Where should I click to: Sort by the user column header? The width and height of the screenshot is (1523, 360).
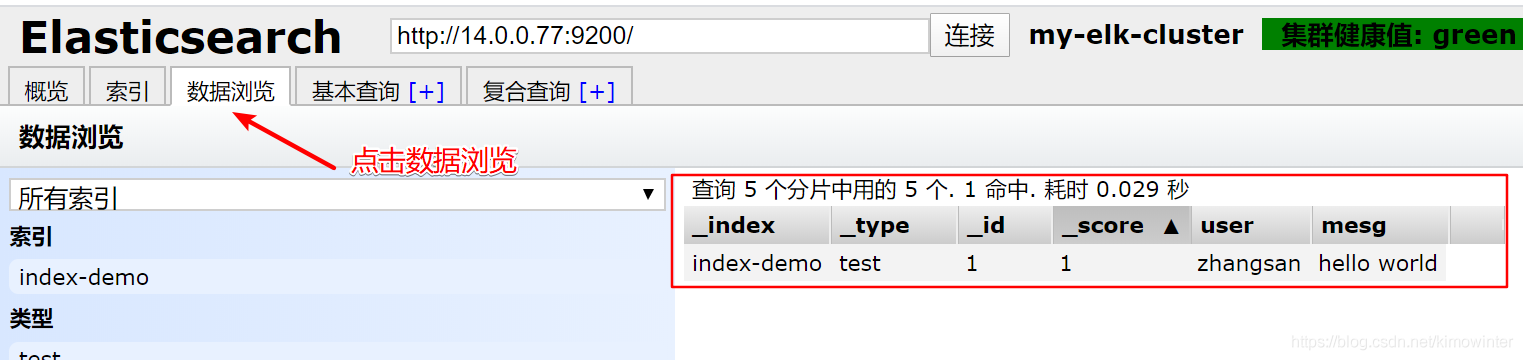click(x=1251, y=225)
